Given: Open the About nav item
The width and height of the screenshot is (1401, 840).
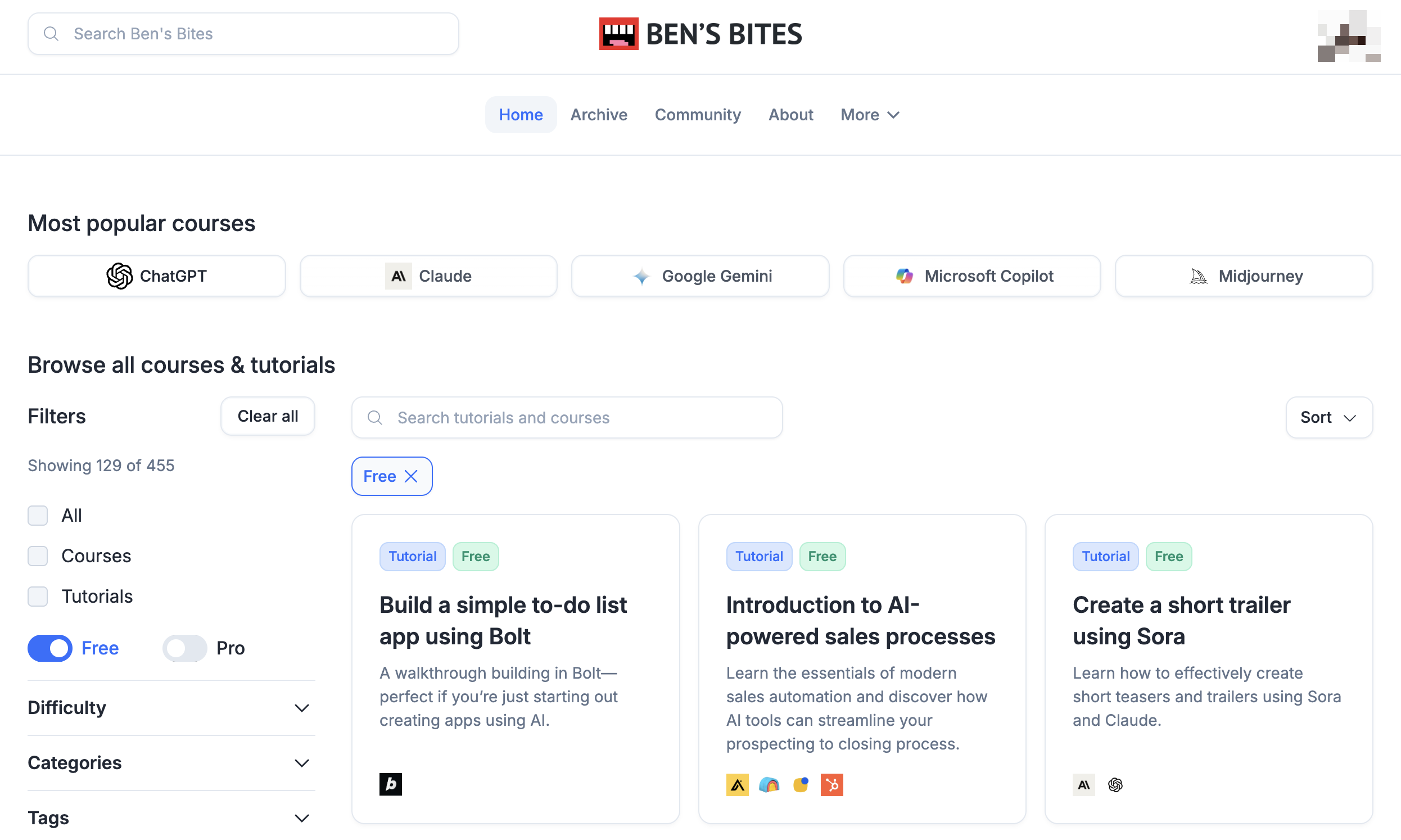Looking at the screenshot, I should pyautogui.click(x=790, y=115).
